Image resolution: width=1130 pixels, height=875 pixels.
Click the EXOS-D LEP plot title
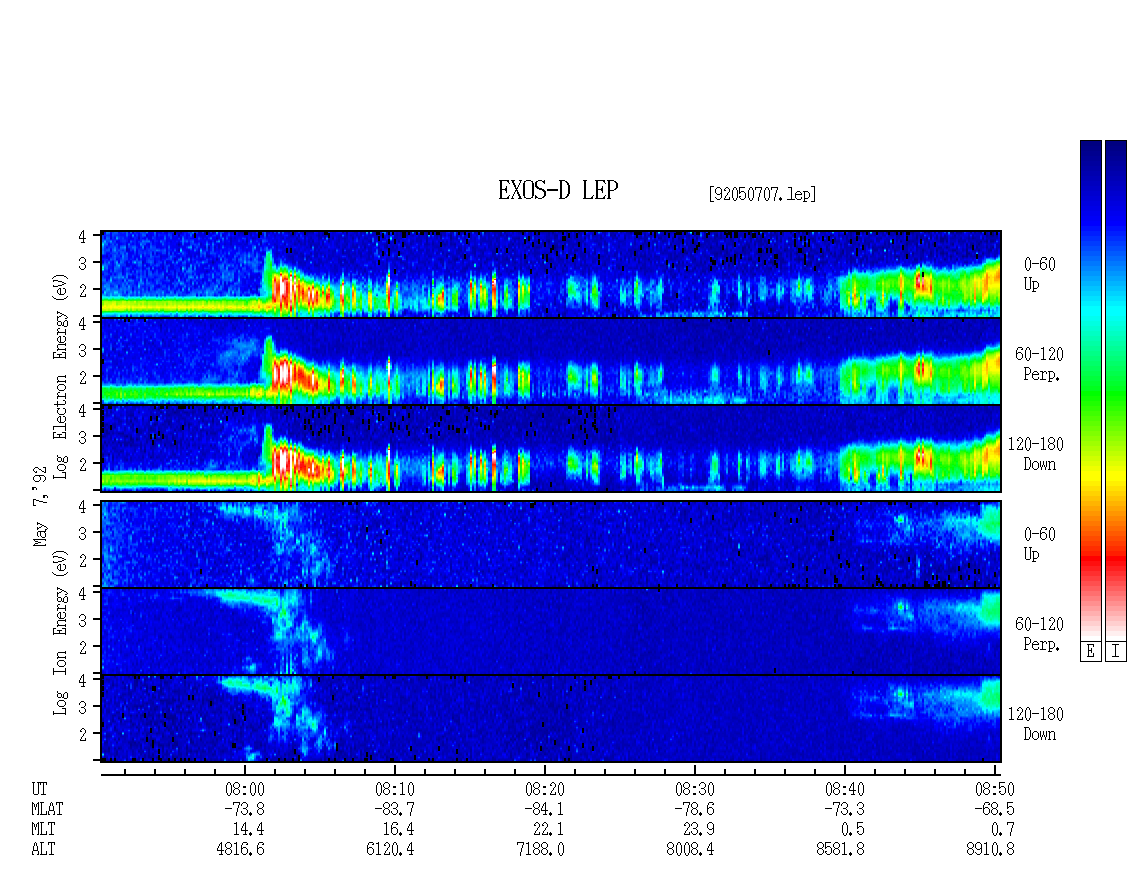pos(558,190)
